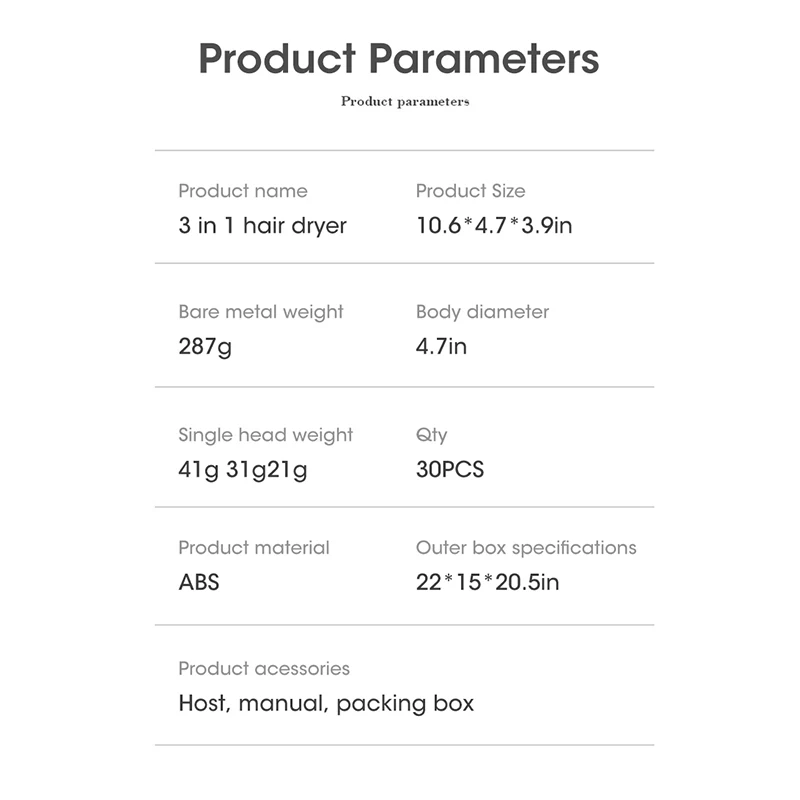
Task: Select the "41g 31g21g" value
Action: pos(242,469)
